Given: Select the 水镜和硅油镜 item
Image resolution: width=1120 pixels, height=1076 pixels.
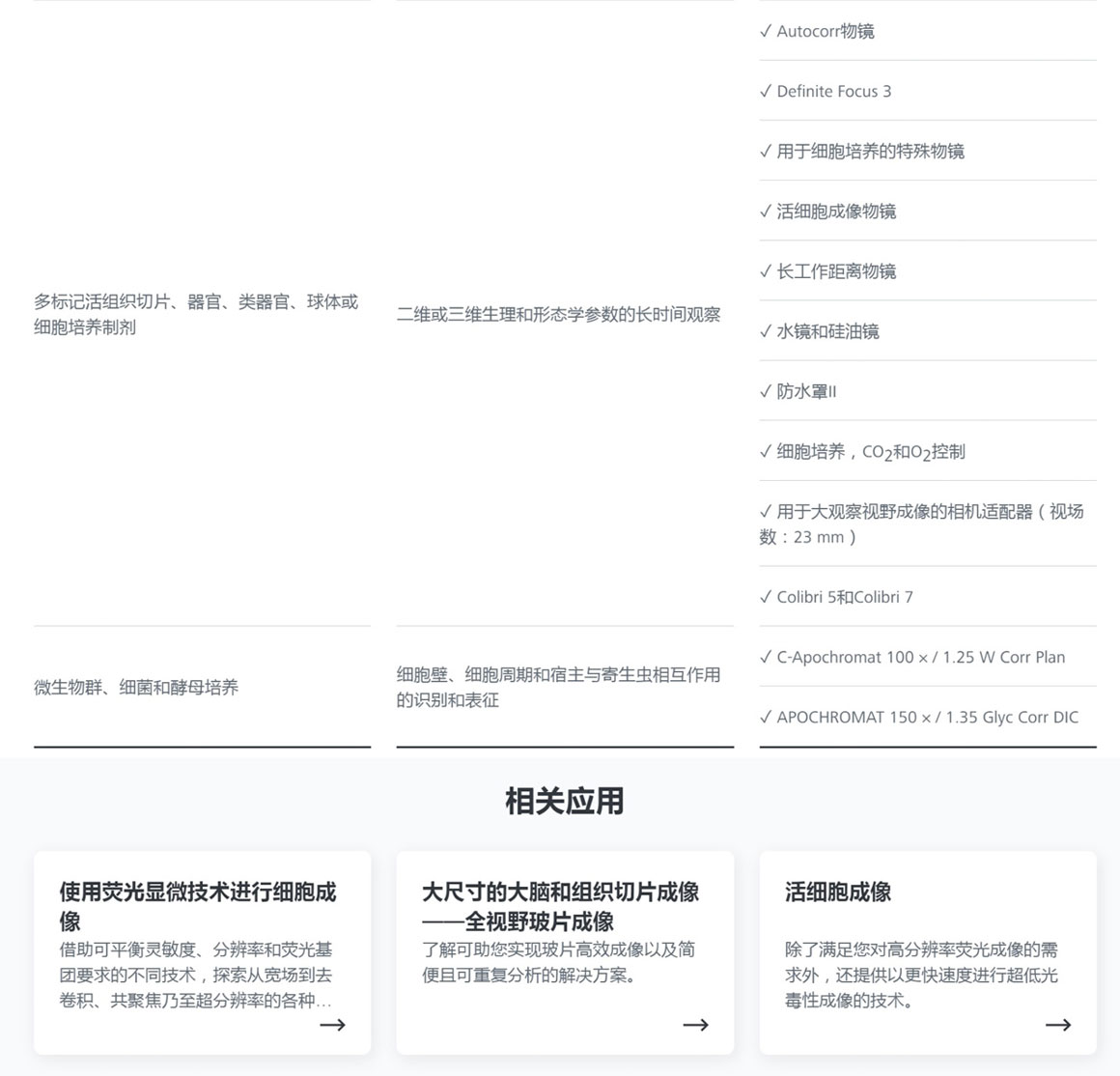Looking at the screenshot, I should pyautogui.click(x=826, y=331).
